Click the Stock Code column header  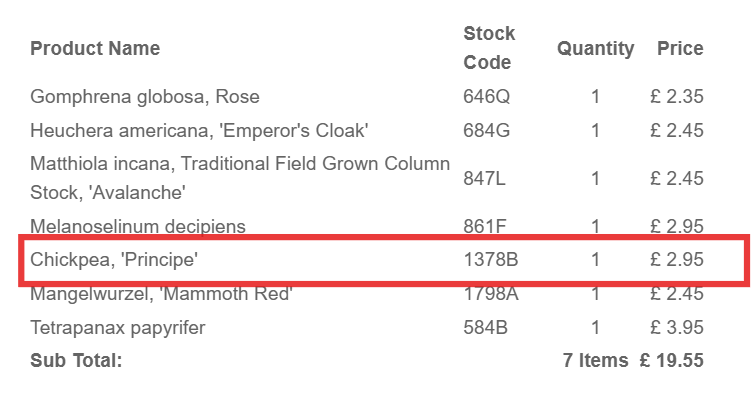489,48
